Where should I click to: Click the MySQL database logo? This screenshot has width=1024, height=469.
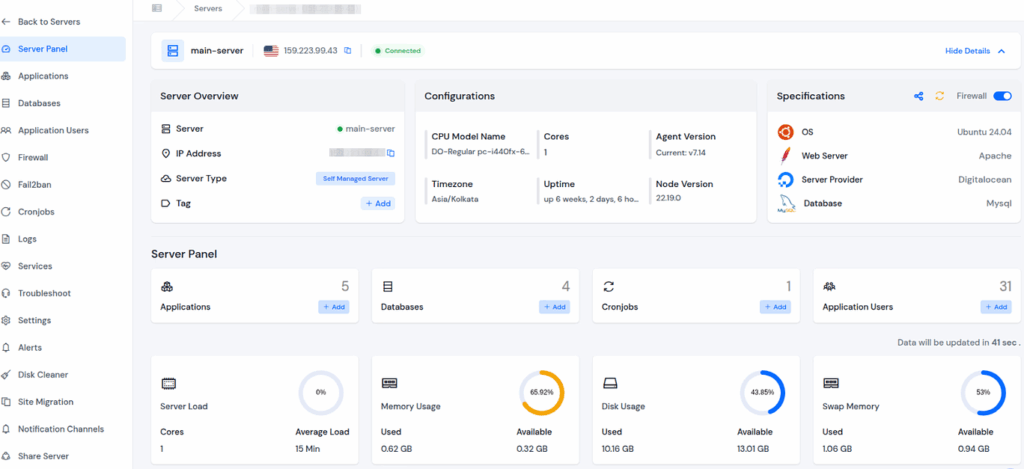point(786,204)
